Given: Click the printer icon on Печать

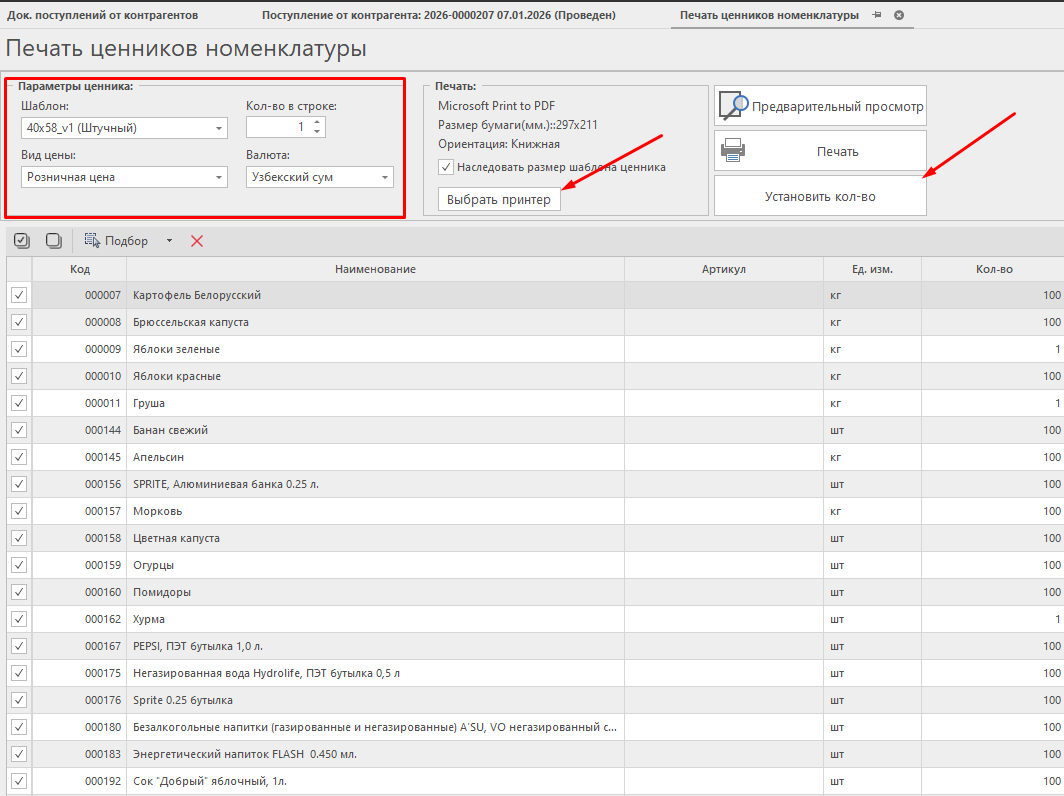Looking at the screenshot, I should tap(734, 151).
